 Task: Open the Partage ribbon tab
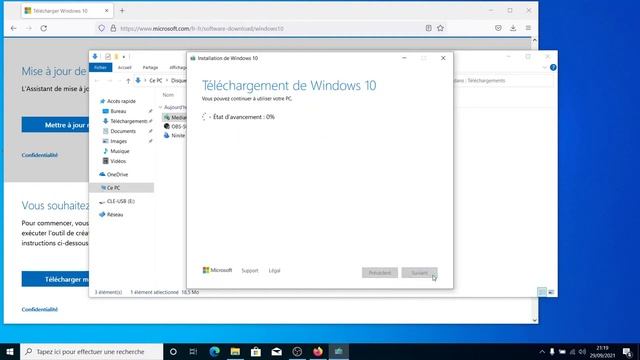pyautogui.click(x=150, y=67)
